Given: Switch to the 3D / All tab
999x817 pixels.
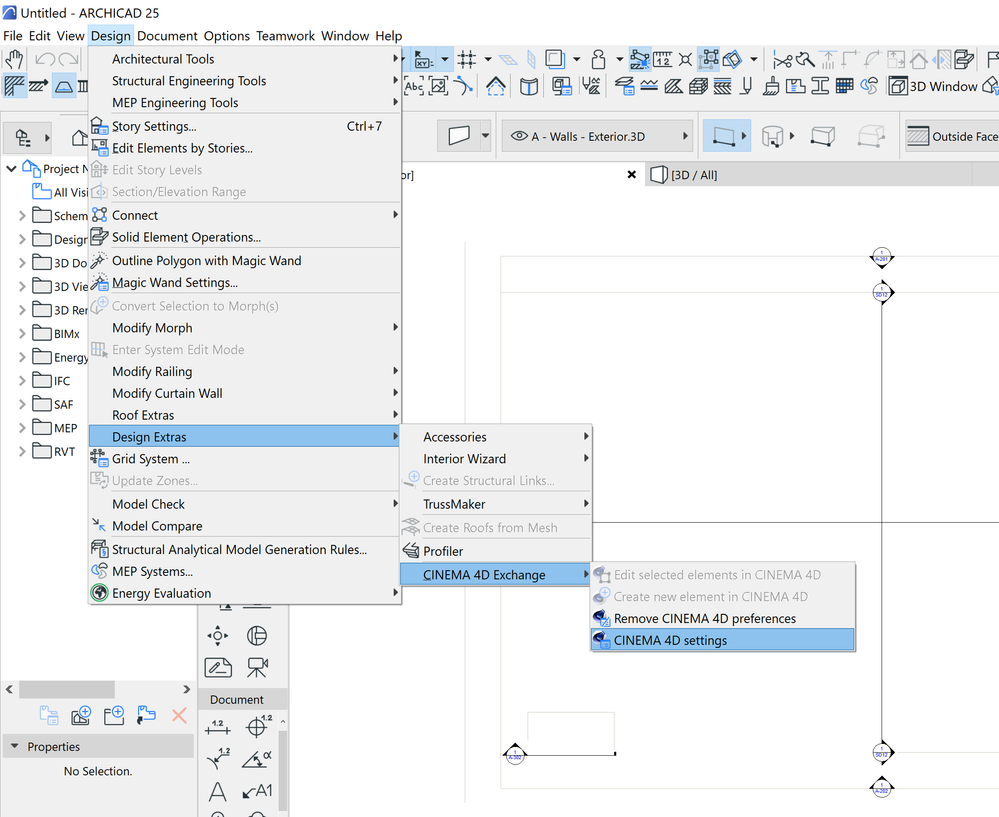Looking at the screenshot, I should click(x=809, y=175).
